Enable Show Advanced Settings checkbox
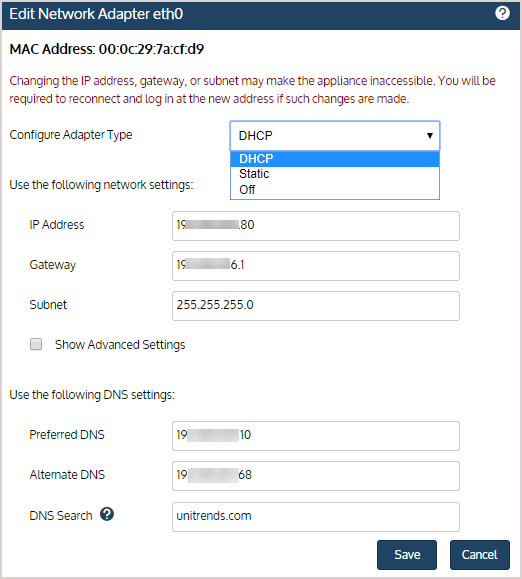This screenshot has height=579, width=522. coord(36,344)
